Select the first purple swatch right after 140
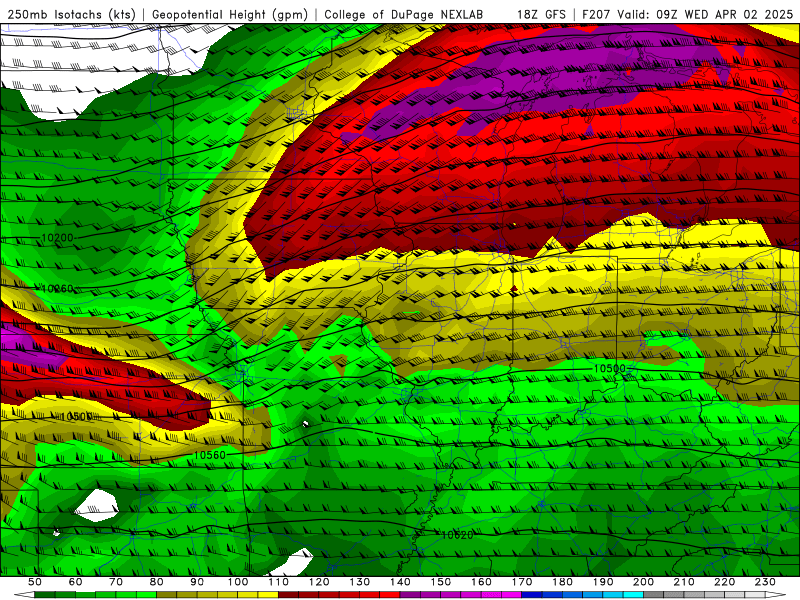Viewport: 800px width, 600px height. [x=410, y=594]
